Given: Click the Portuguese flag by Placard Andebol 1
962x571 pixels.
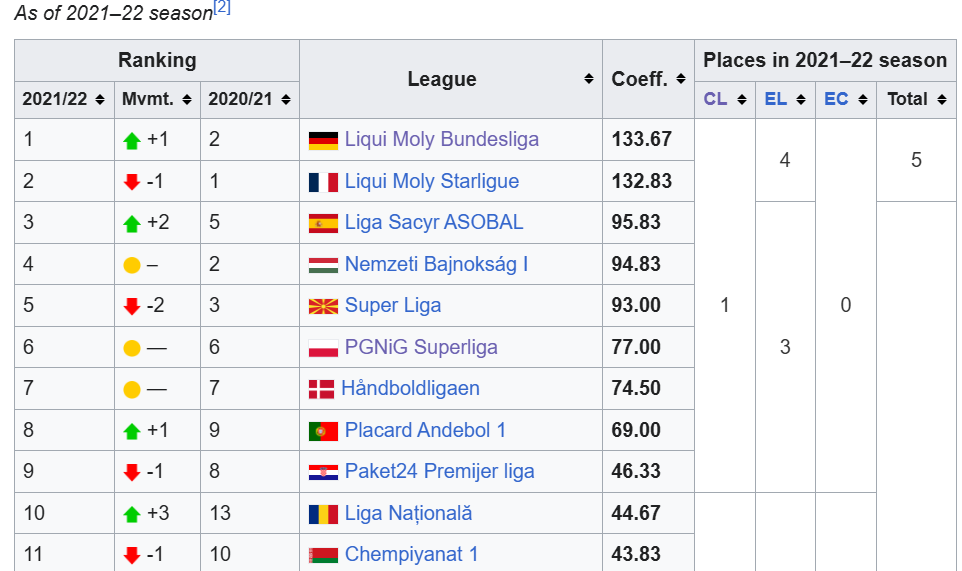Looking at the screenshot, I should [323, 431].
